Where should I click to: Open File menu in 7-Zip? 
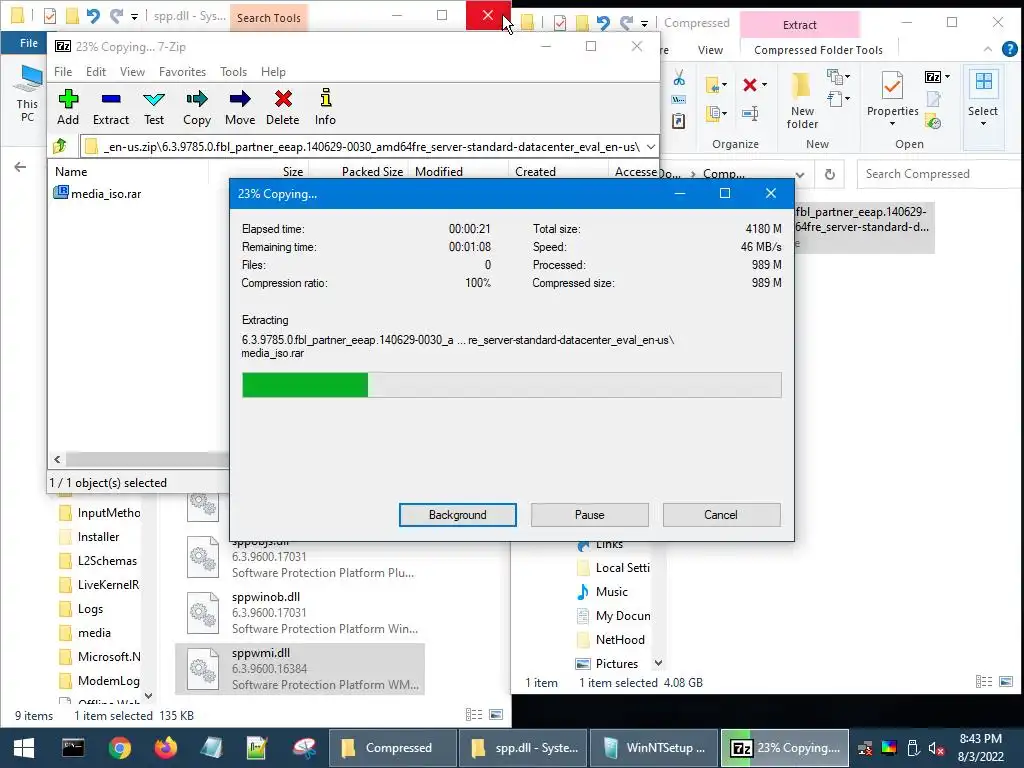tap(63, 72)
